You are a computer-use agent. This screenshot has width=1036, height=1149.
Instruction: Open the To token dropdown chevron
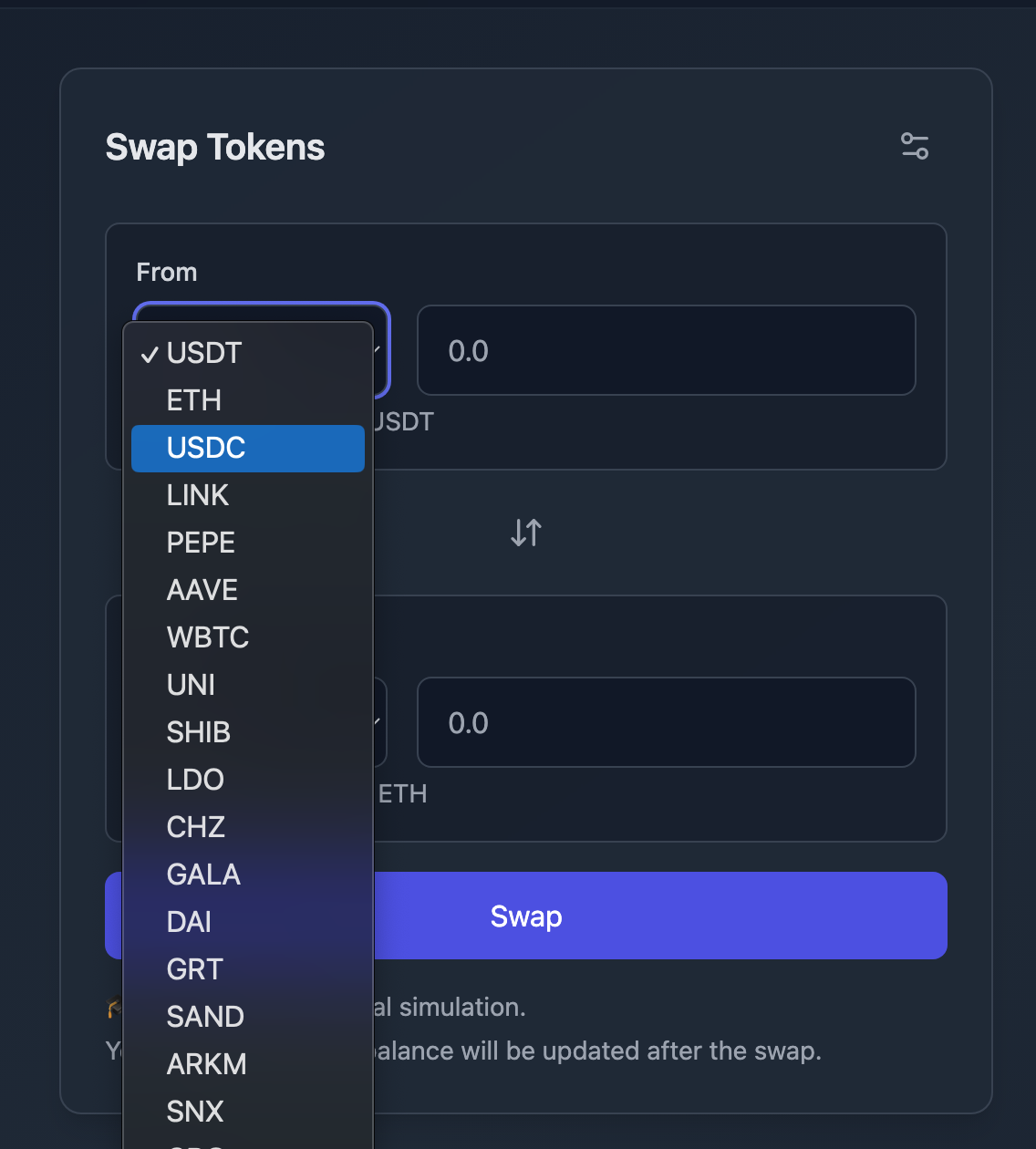click(377, 722)
